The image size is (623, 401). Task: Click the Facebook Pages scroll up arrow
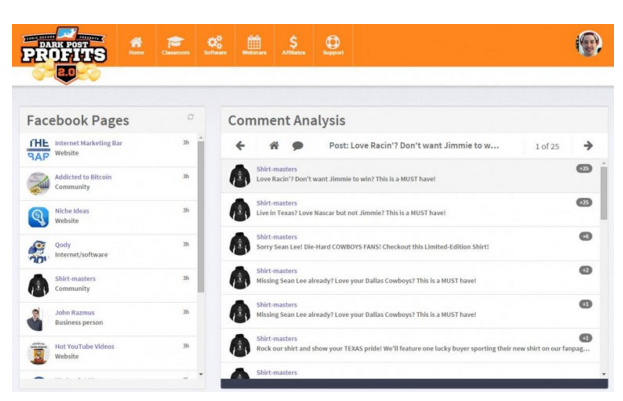(201, 138)
